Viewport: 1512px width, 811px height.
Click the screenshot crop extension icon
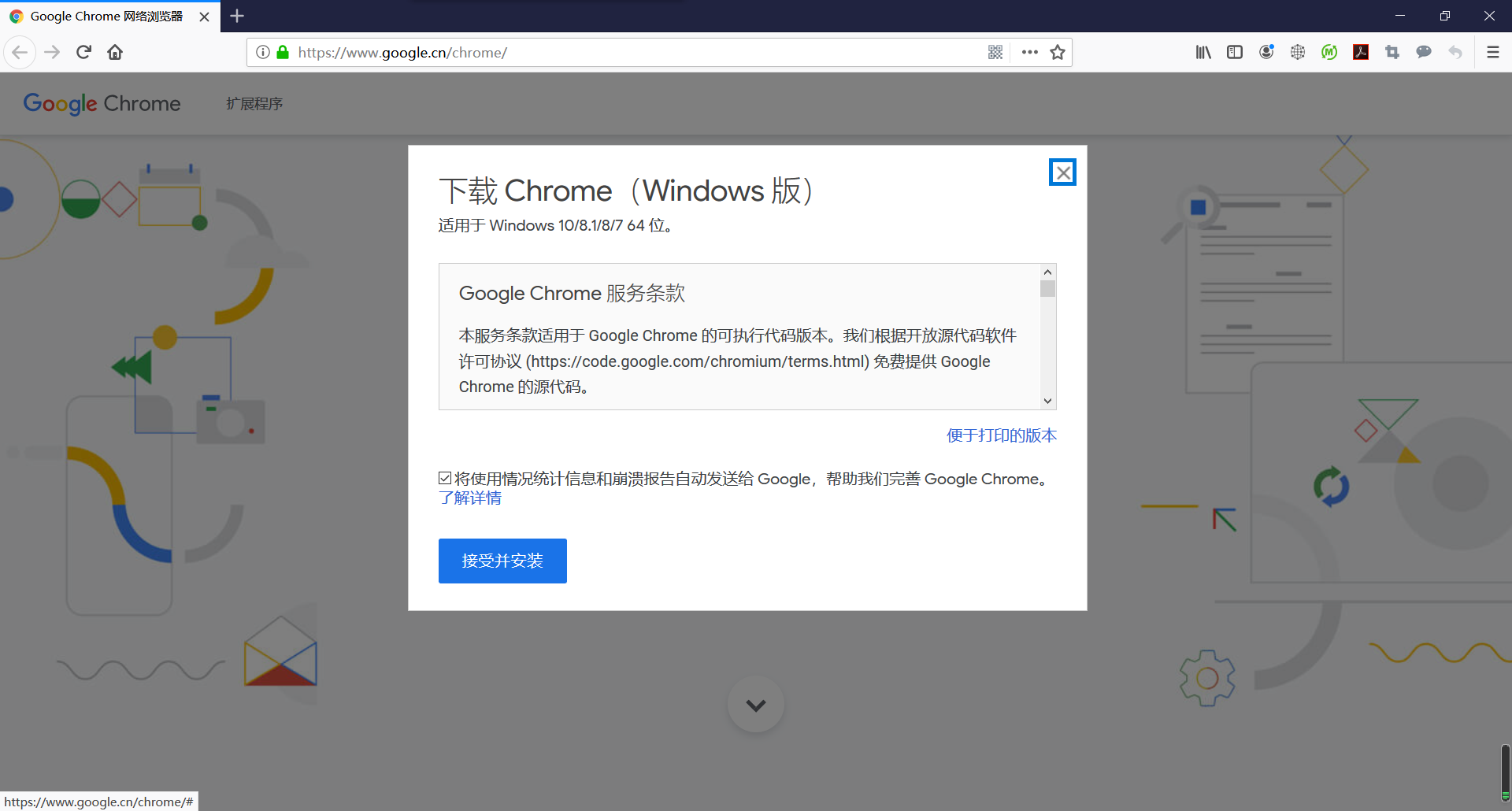pos(1392,52)
